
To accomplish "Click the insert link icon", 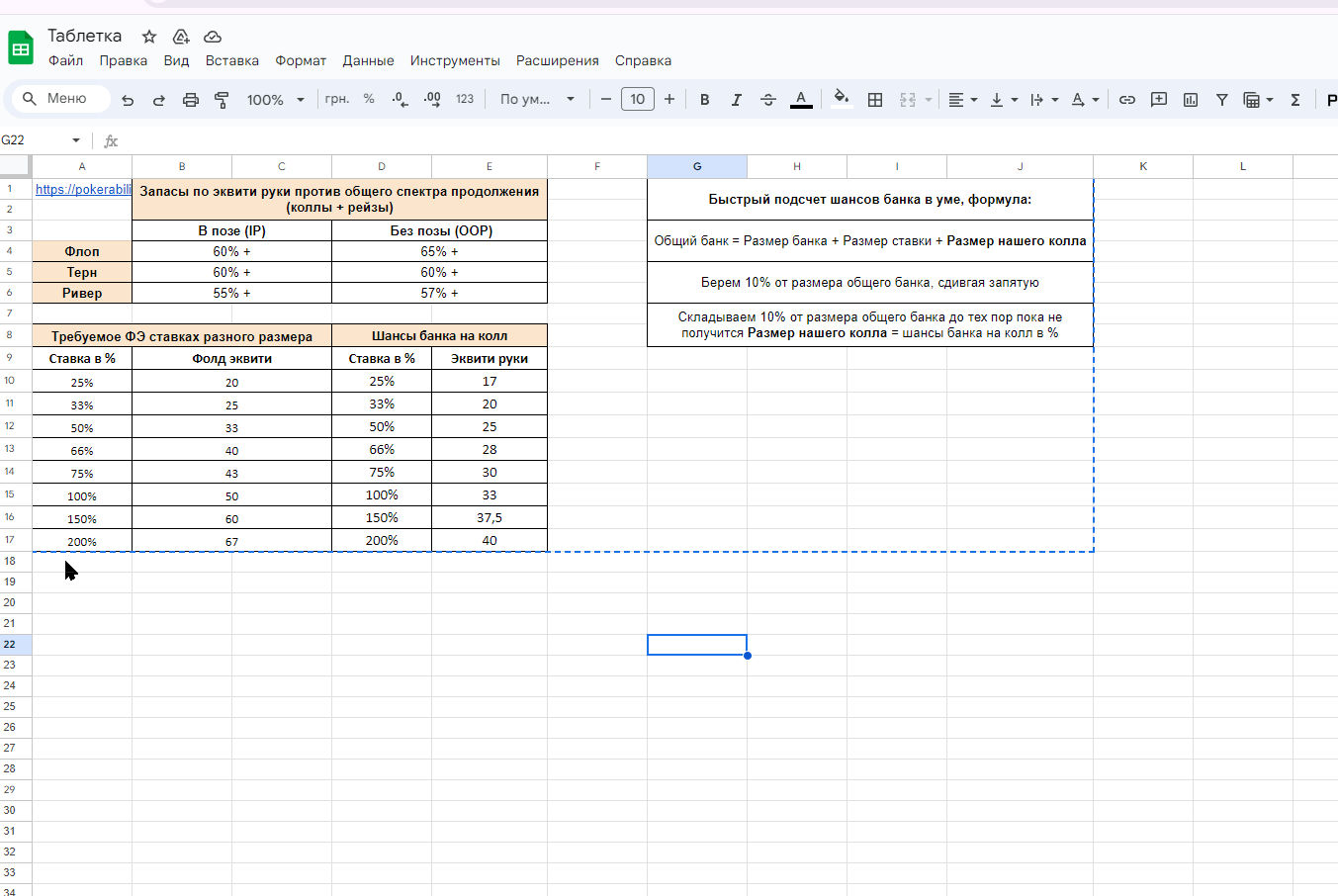I will click(1127, 100).
